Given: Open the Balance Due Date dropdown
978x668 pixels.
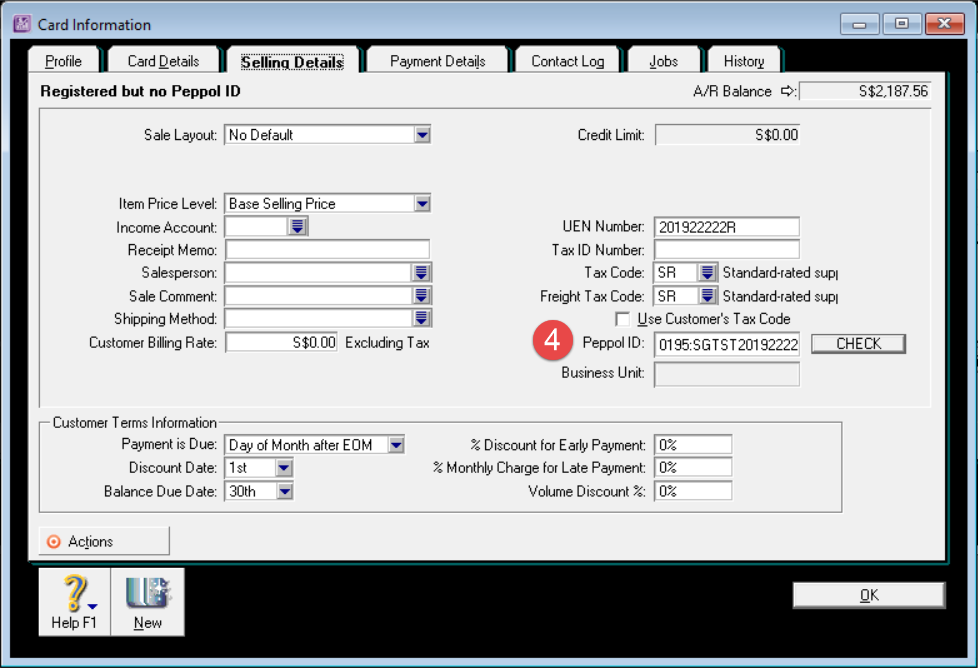Looking at the screenshot, I should click(284, 491).
